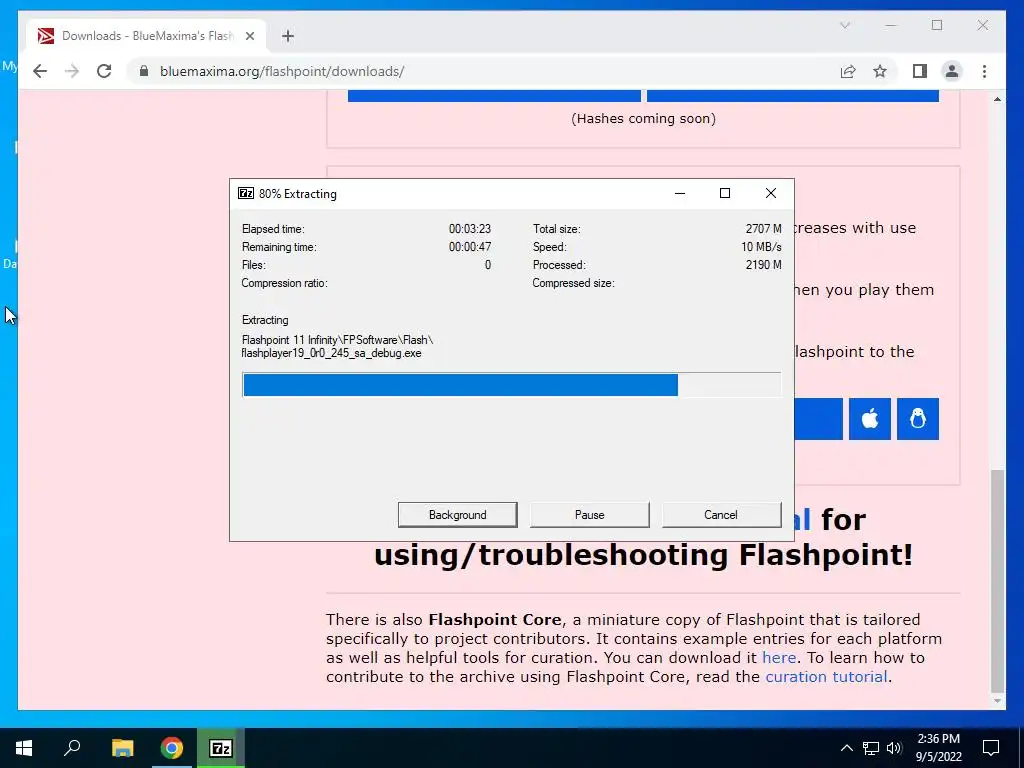
Task: Switch to Chrome on the taskbar
Action: (172, 748)
